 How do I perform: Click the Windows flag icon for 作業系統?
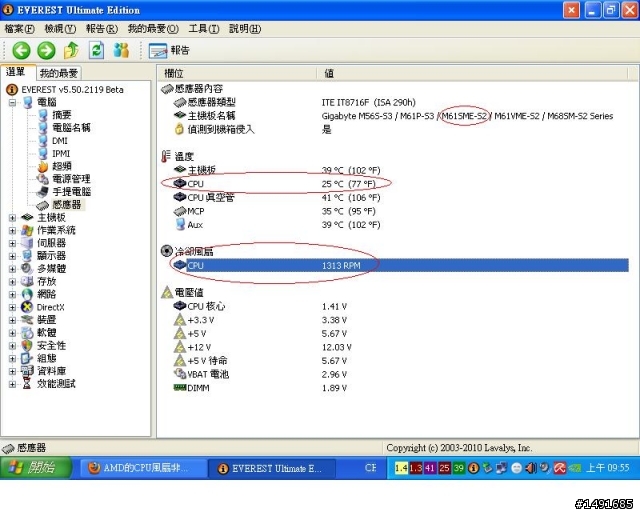[27, 231]
